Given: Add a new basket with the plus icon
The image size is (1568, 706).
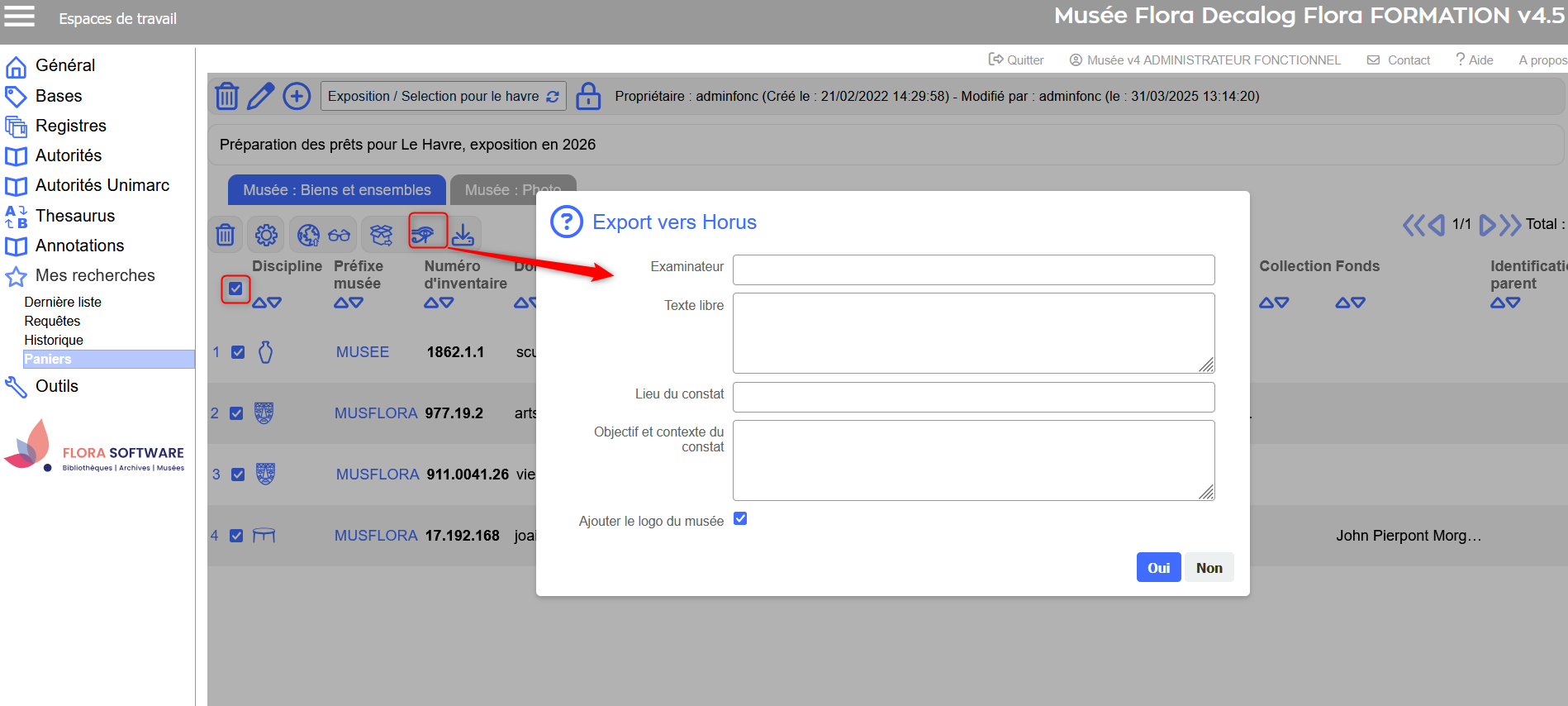Looking at the screenshot, I should (x=297, y=96).
